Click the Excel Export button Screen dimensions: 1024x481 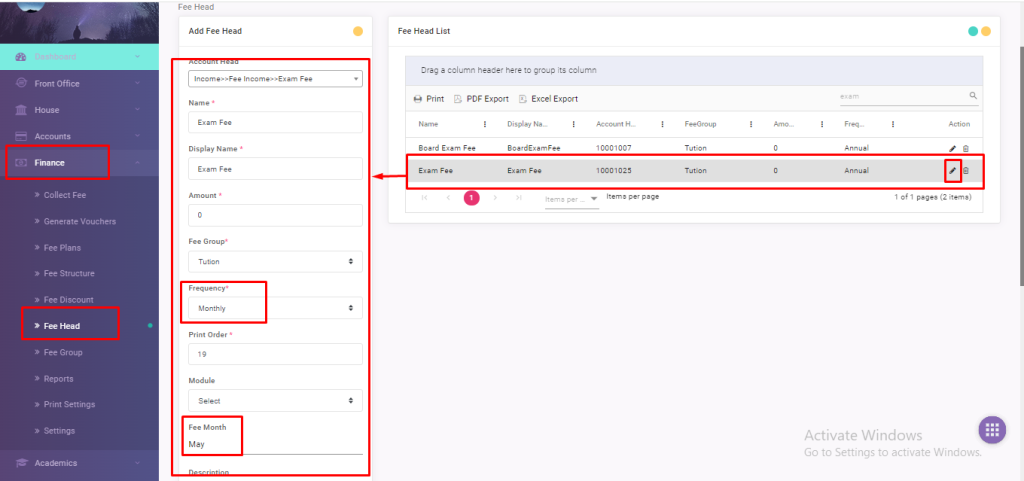tap(548, 99)
